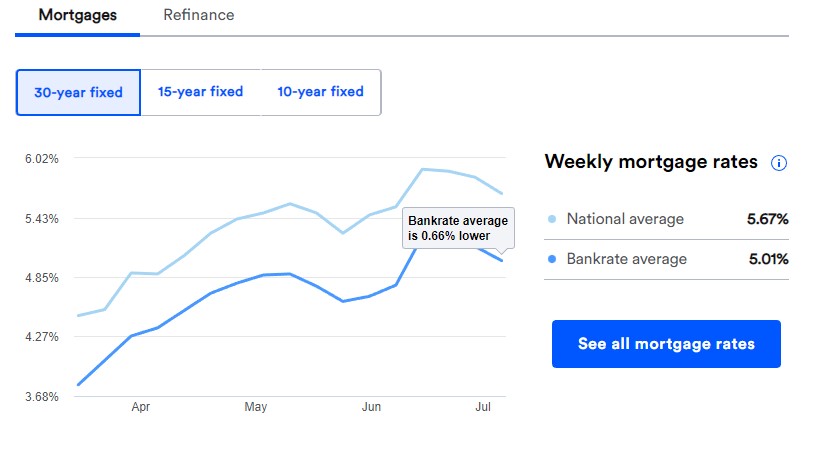Click the 5.01% Bankrate average value
Image resolution: width=819 pixels, height=458 pixels.
[x=768, y=259]
